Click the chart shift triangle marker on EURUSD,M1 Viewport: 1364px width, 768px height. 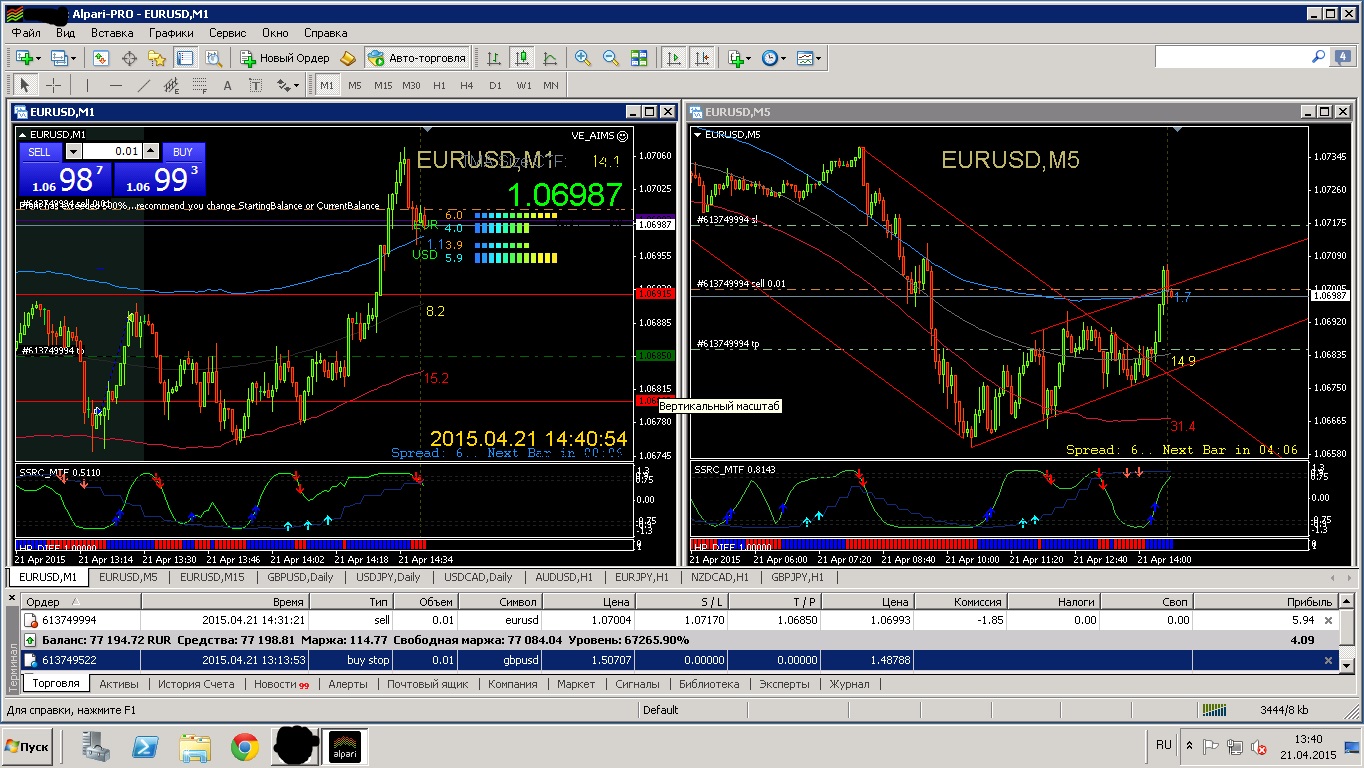(x=428, y=129)
